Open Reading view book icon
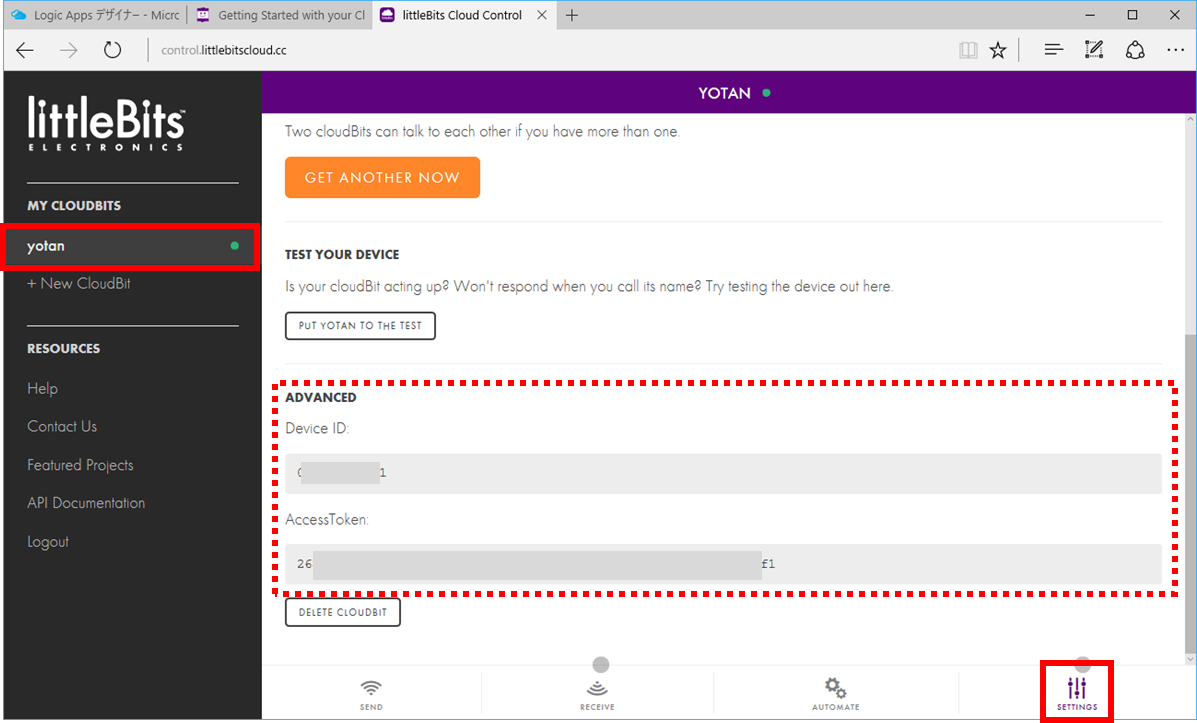 [968, 50]
